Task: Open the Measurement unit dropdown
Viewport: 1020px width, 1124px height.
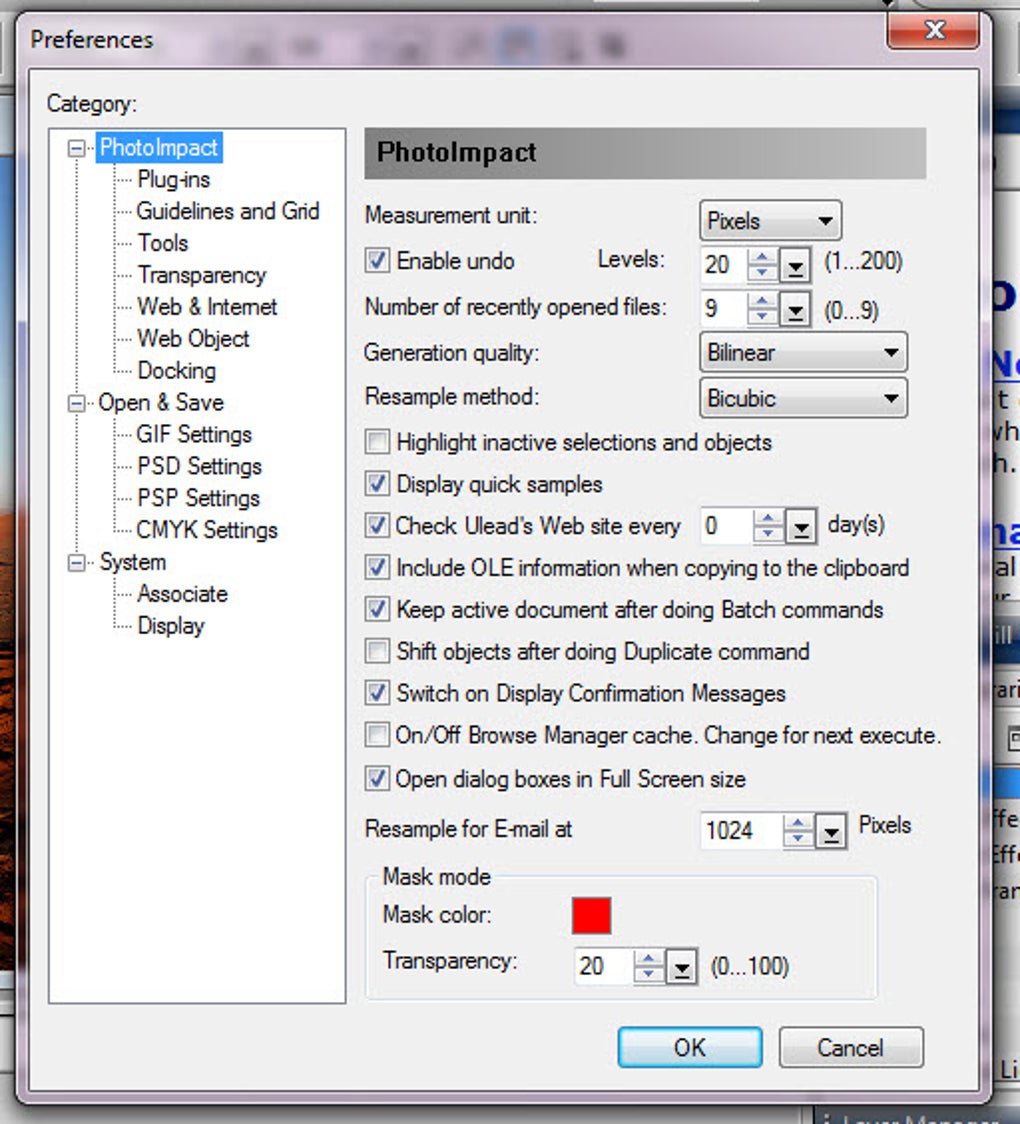Action: click(770, 221)
